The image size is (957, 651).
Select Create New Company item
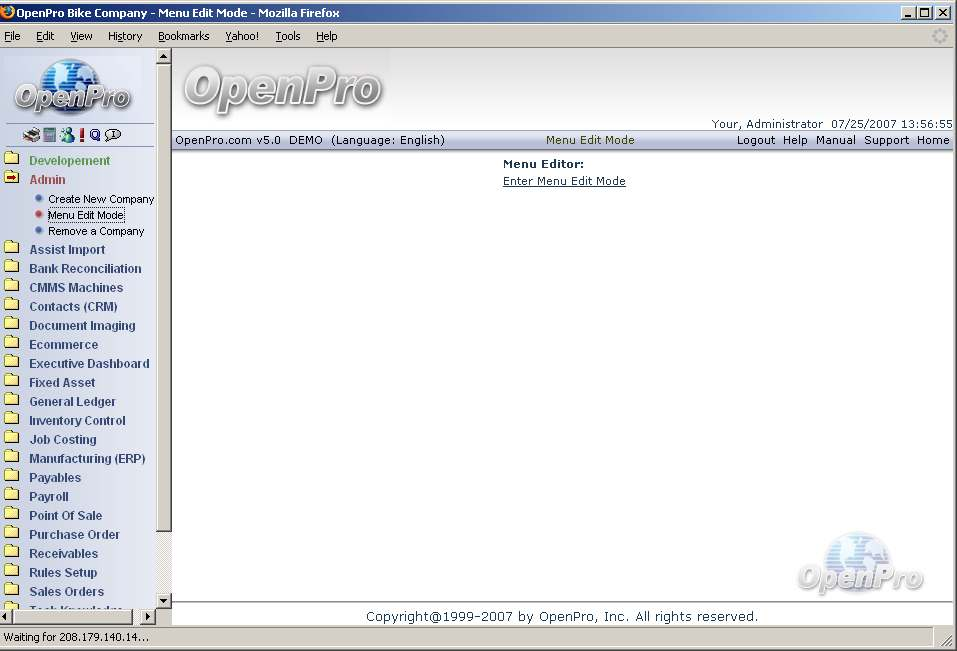click(101, 199)
